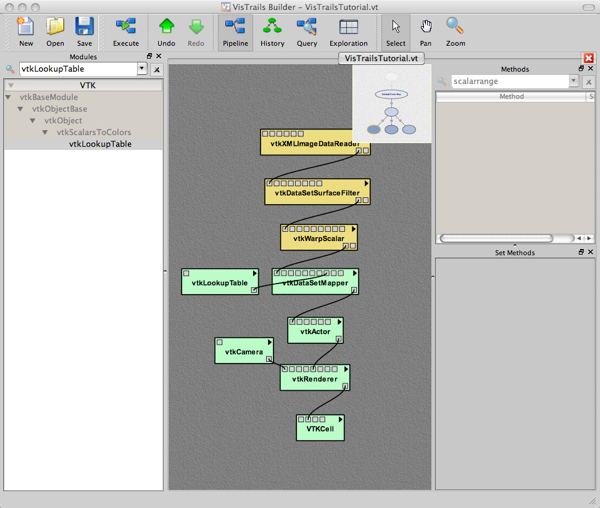Click the Redo arrow icon
600x508 pixels.
(x=196, y=26)
